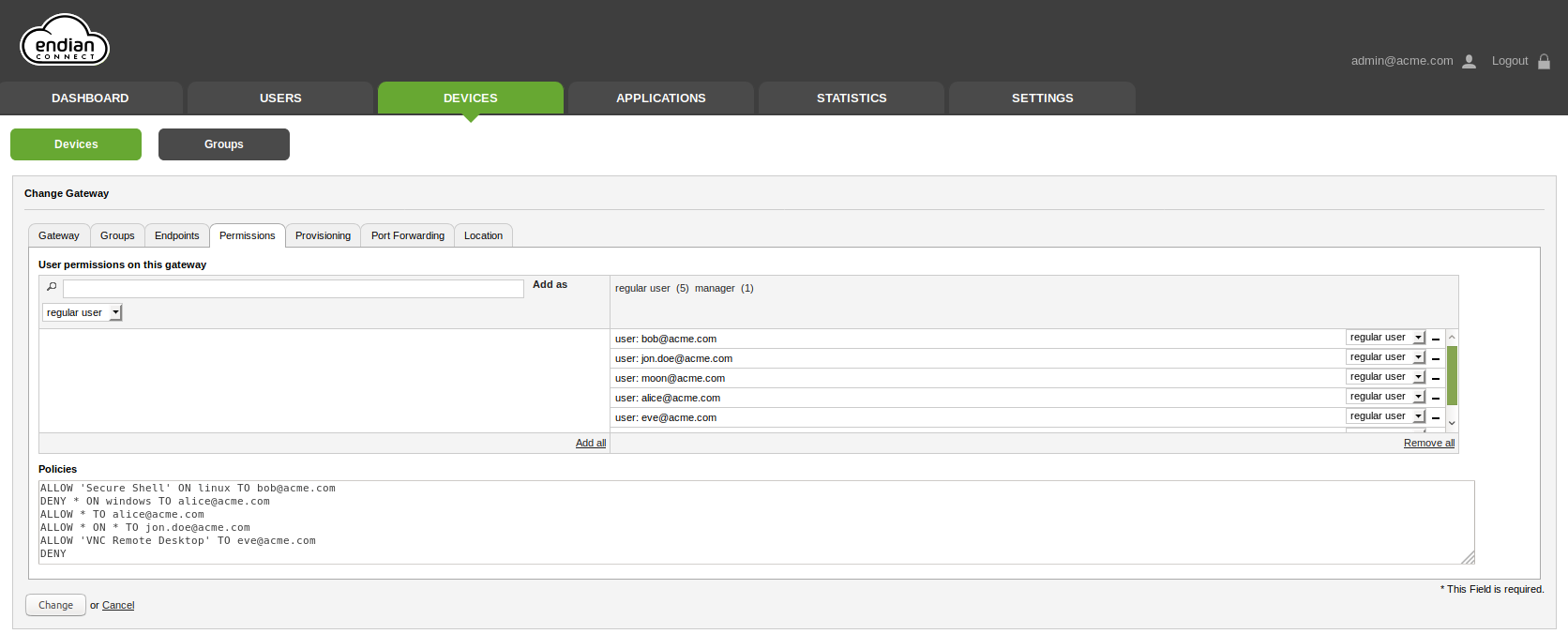
Task: Remove jon.doe@acme.com using the minus icon
Action: (1435, 358)
